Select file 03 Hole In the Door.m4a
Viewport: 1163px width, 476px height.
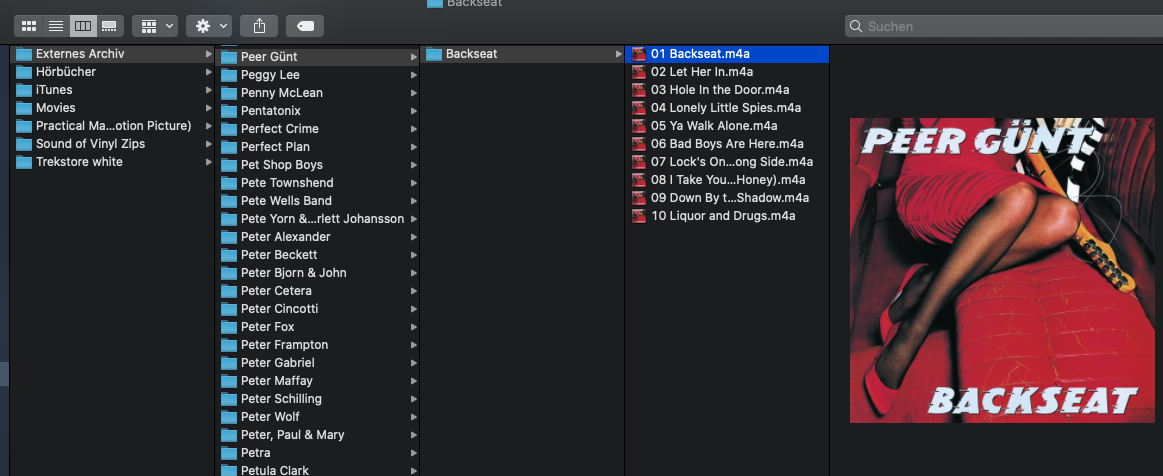728,90
